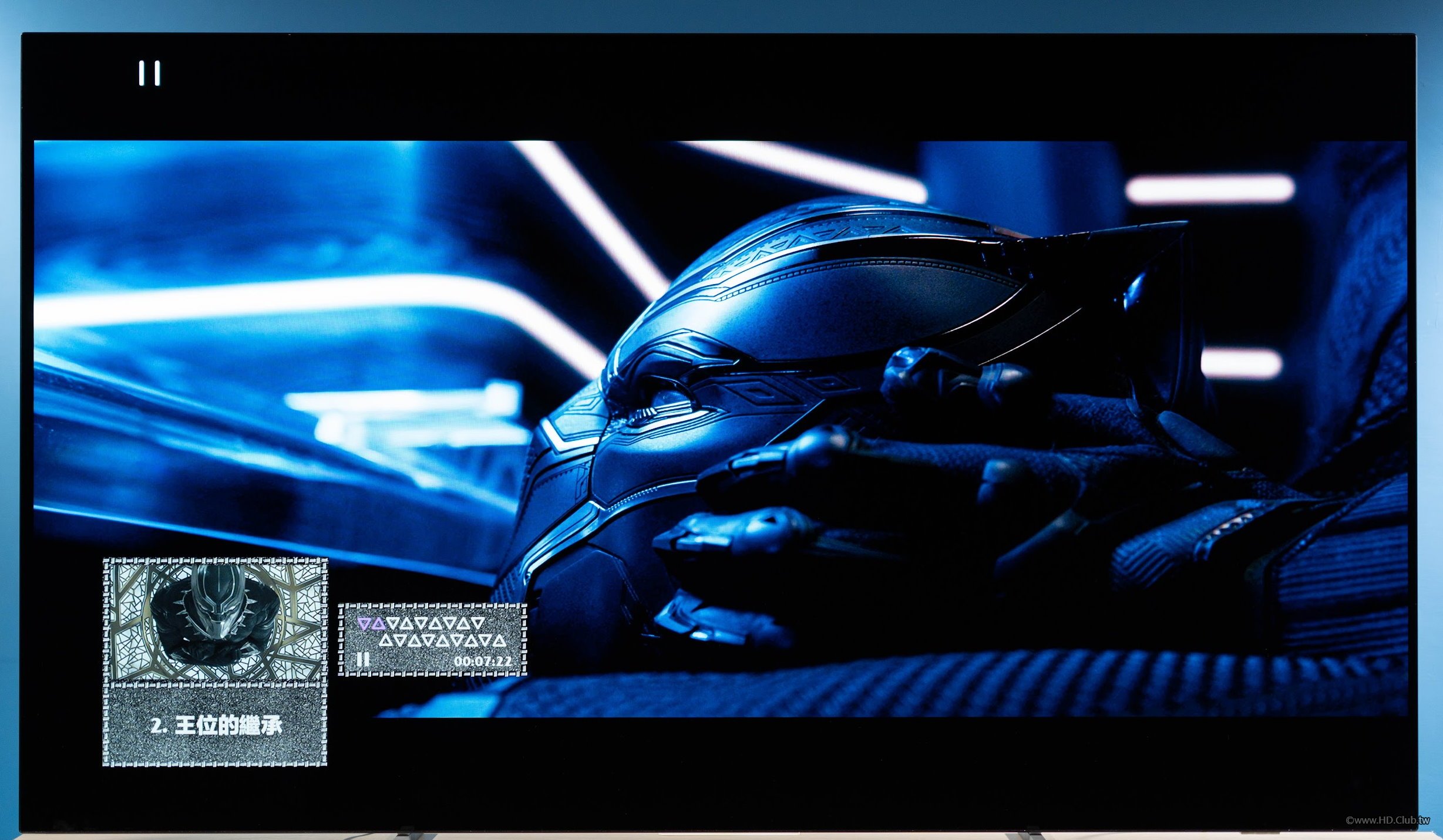Select the first triangle in bottom chapter row

click(x=386, y=640)
